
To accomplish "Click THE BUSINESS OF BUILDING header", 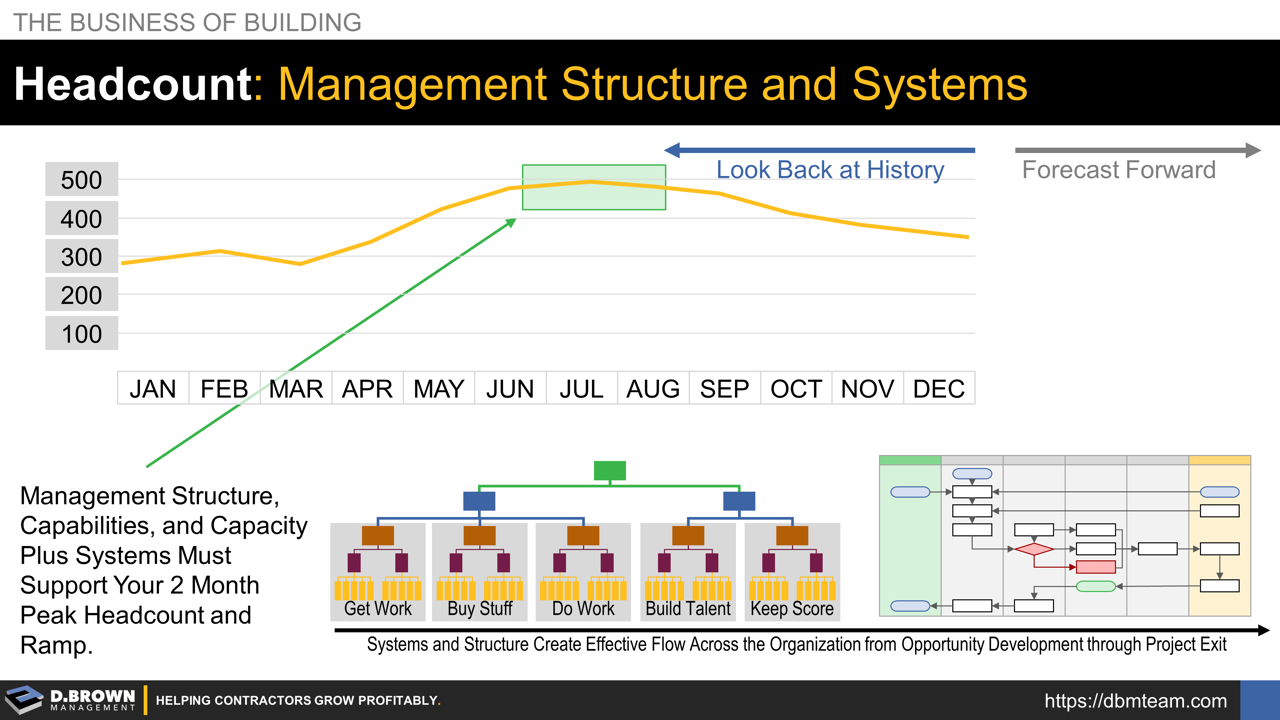I will [188, 22].
